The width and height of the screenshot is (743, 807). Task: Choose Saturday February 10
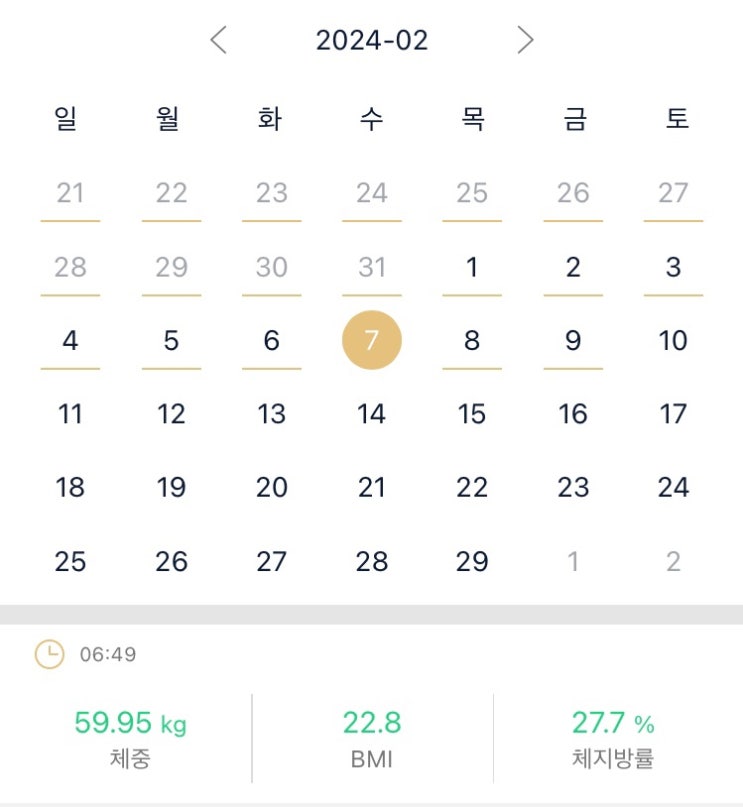click(673, 340)
